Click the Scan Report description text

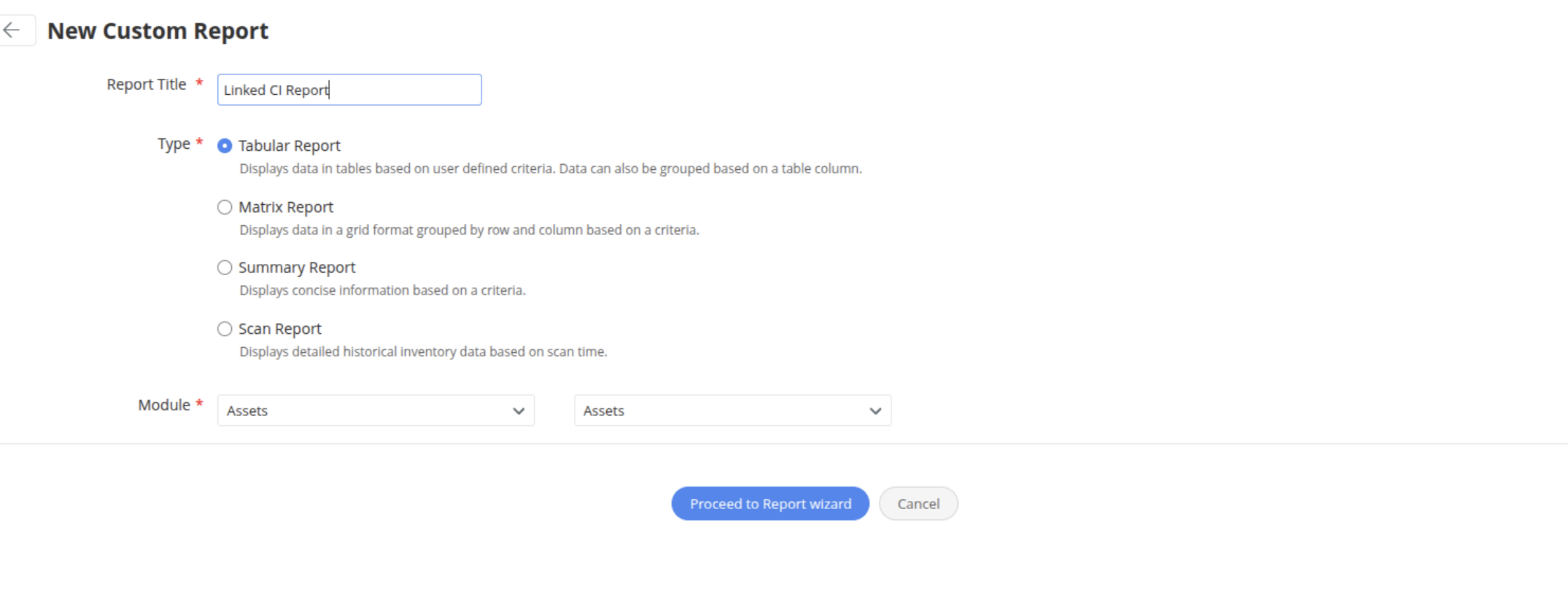pyautogui.click(x=423, y=352)
